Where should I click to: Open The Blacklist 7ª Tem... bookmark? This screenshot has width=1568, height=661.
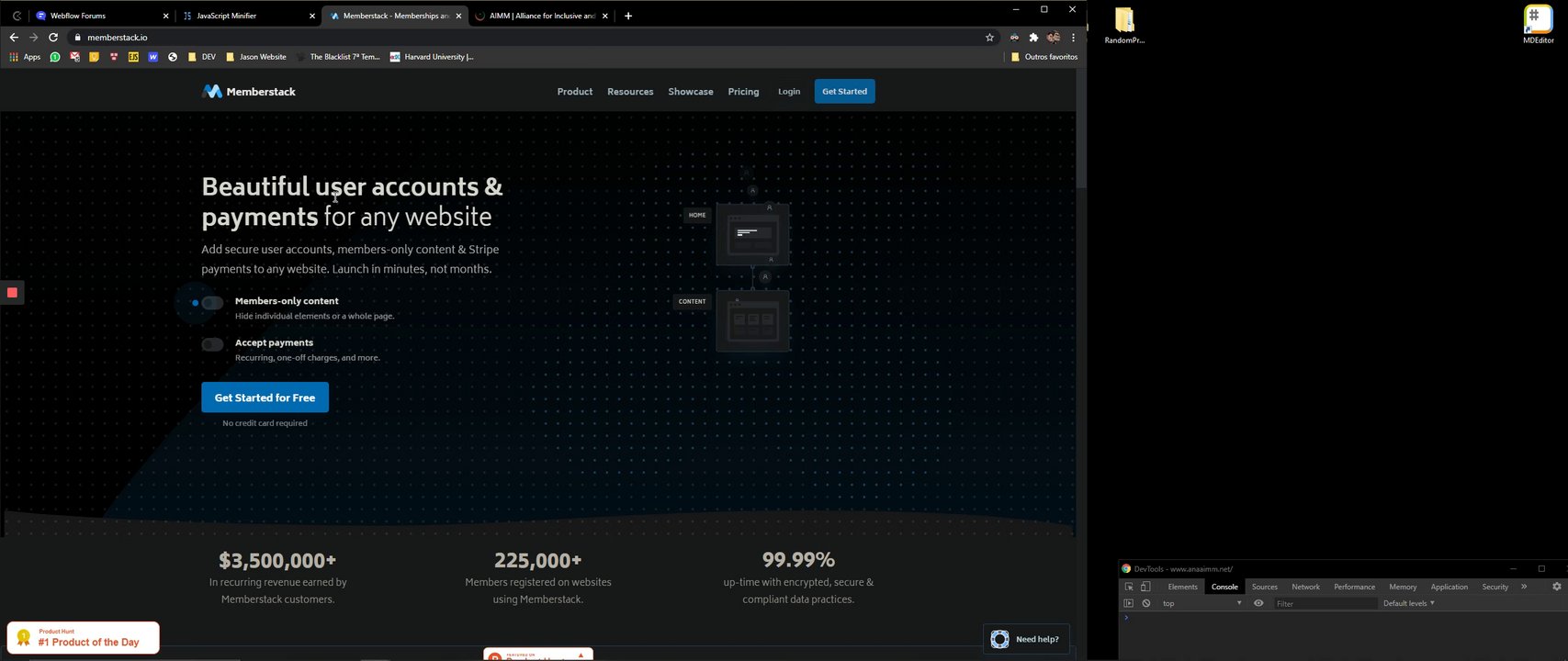(x=338, y=57)
